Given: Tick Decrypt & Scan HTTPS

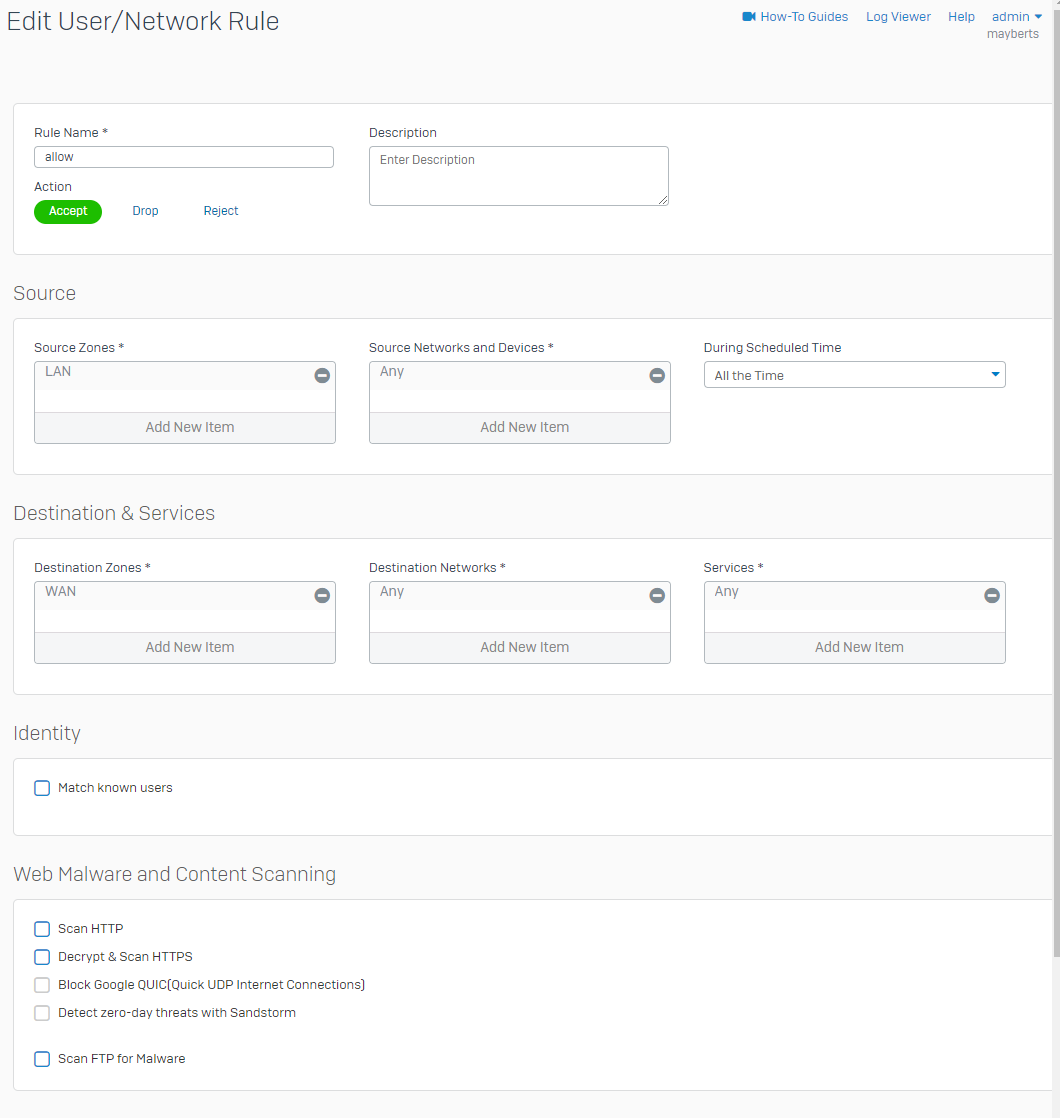Looking at the screenshot, I should (x=42, y=957).
